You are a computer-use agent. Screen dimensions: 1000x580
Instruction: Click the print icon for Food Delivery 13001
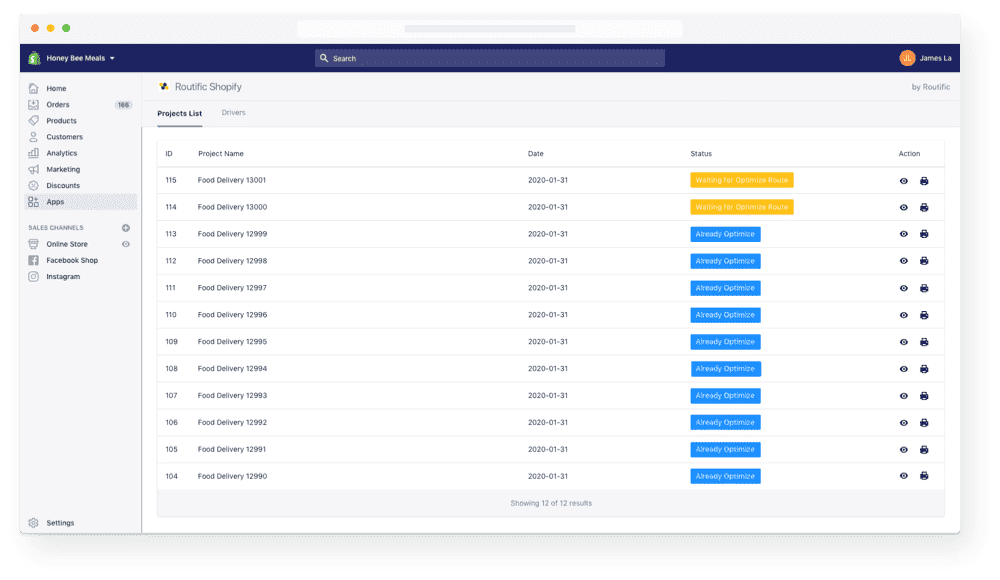point(924,181)
